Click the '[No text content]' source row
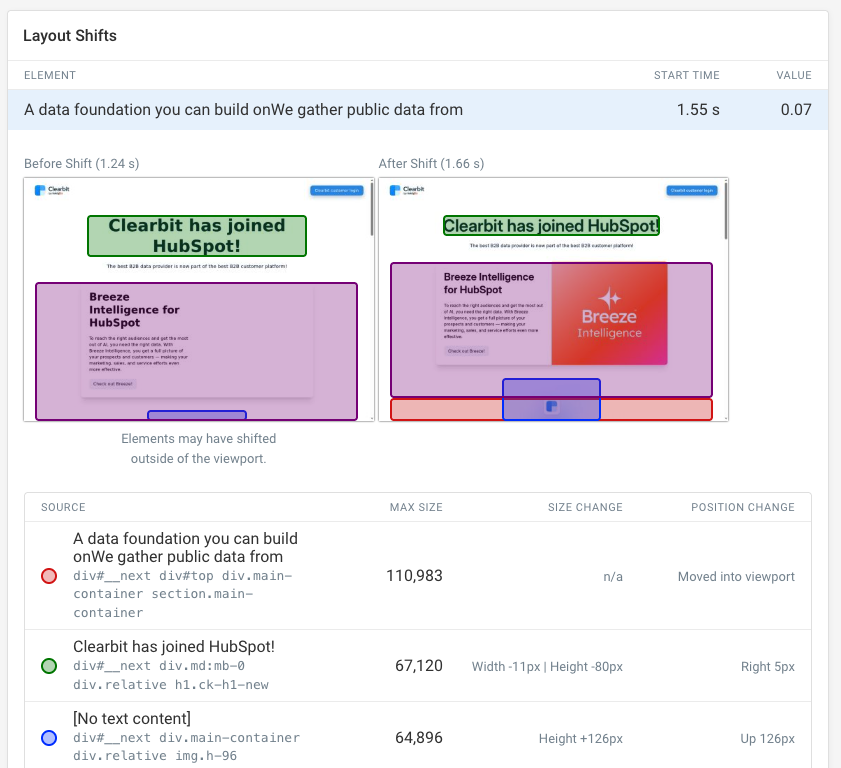 click(418, 737)
